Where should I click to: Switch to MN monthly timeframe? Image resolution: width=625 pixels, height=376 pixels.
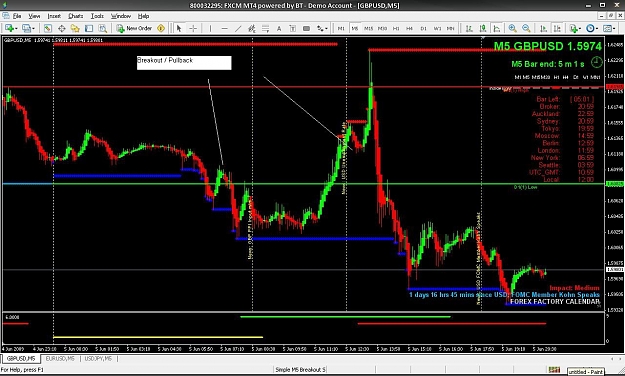click(x=450, y=28)
